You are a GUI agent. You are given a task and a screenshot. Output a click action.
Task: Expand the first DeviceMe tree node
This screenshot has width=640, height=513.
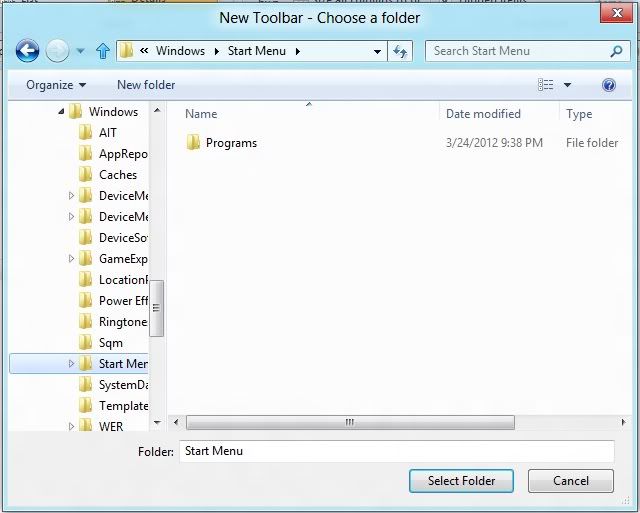tap(71, 195)
